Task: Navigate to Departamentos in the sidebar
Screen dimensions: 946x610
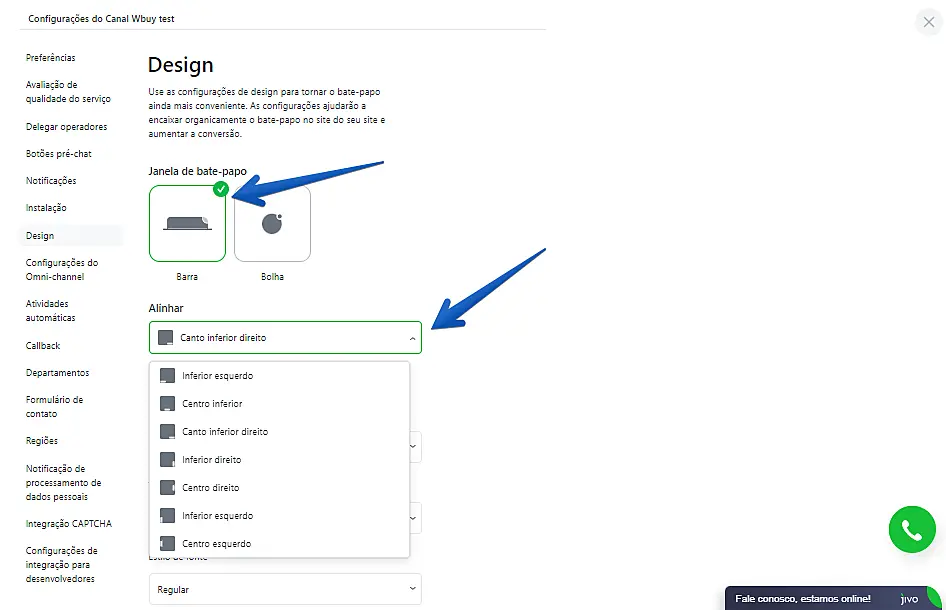Action: pos(57,373)
